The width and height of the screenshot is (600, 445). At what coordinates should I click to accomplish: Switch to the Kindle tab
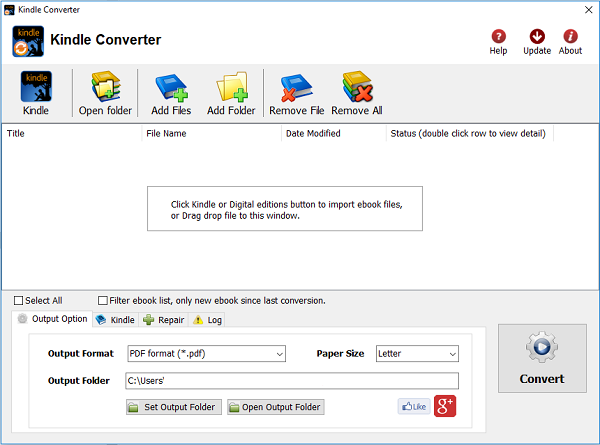tap(115, 320)
